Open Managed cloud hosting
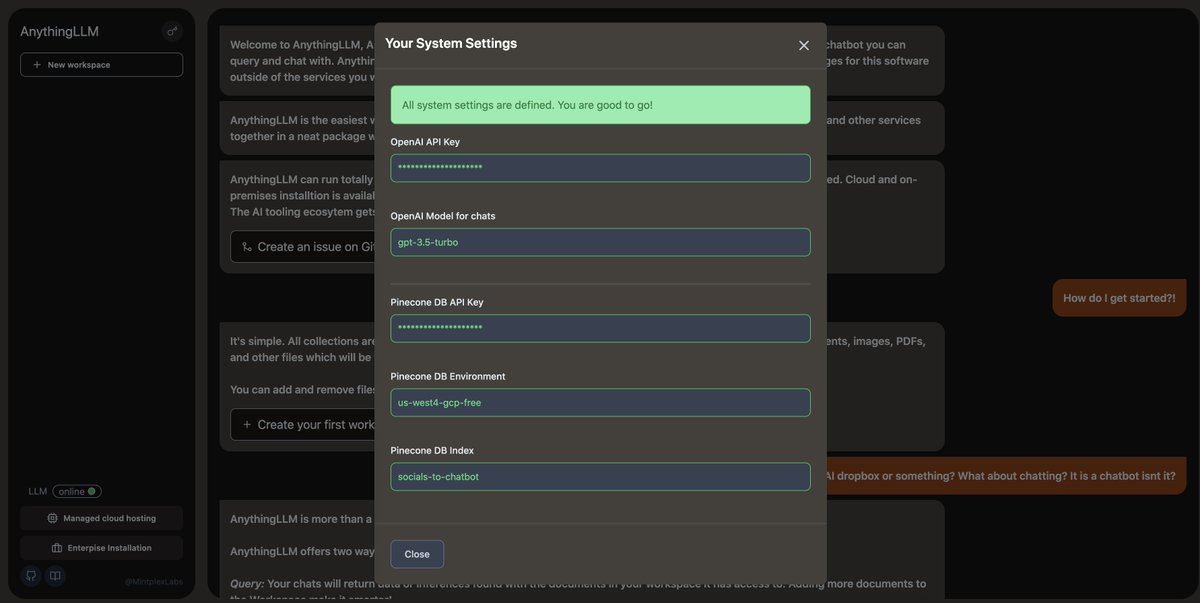 point(101,518)
